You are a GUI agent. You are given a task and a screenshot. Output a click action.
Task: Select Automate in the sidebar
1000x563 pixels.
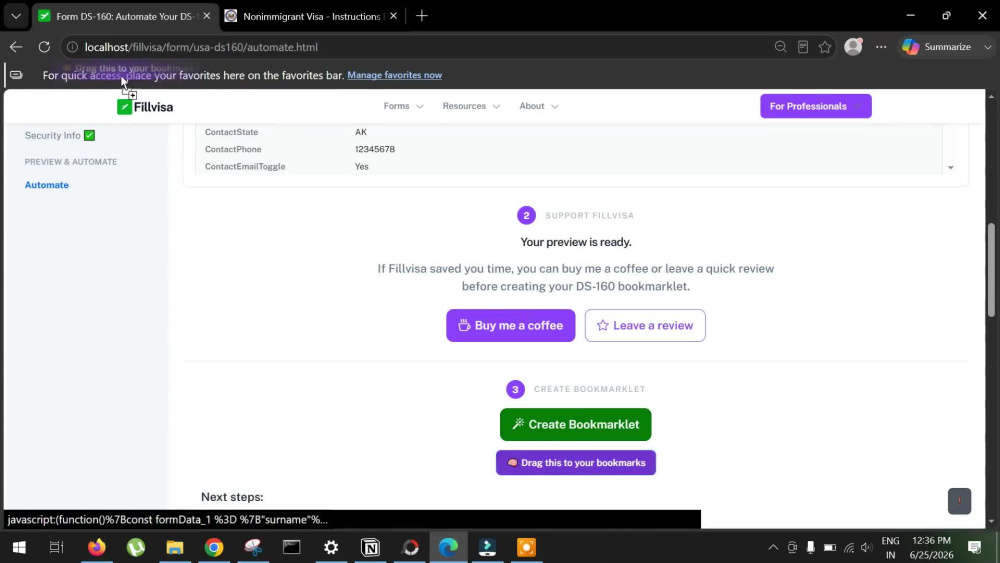click(47, 185)
